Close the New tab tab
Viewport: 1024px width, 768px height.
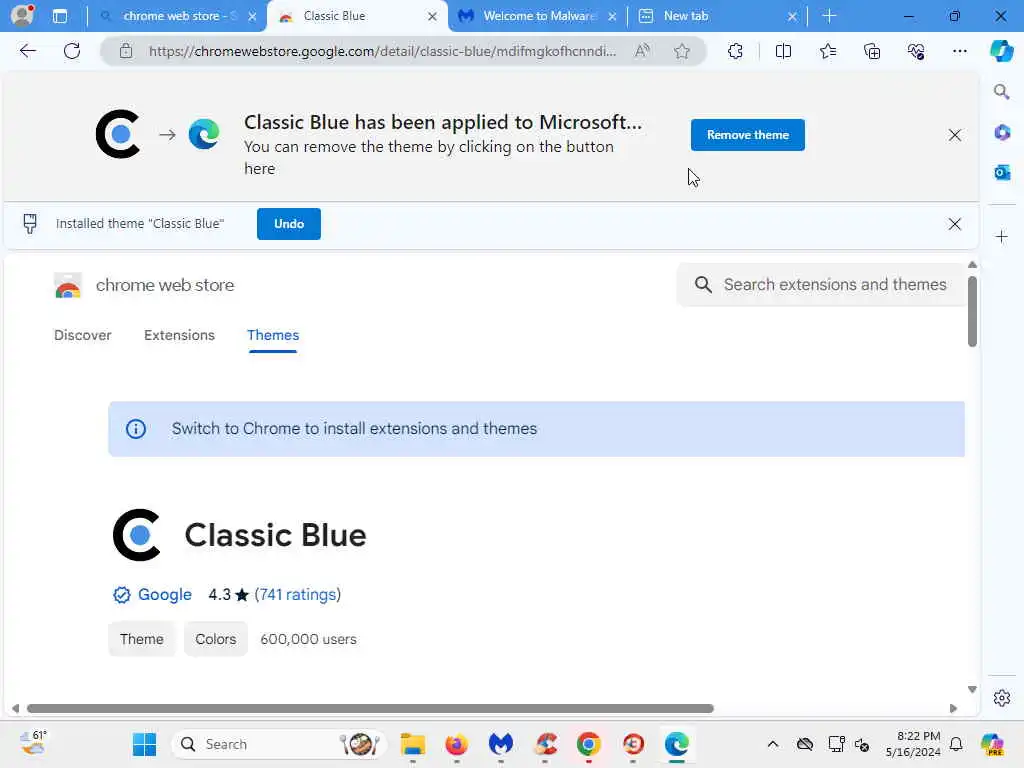click(x=792, y=16)
